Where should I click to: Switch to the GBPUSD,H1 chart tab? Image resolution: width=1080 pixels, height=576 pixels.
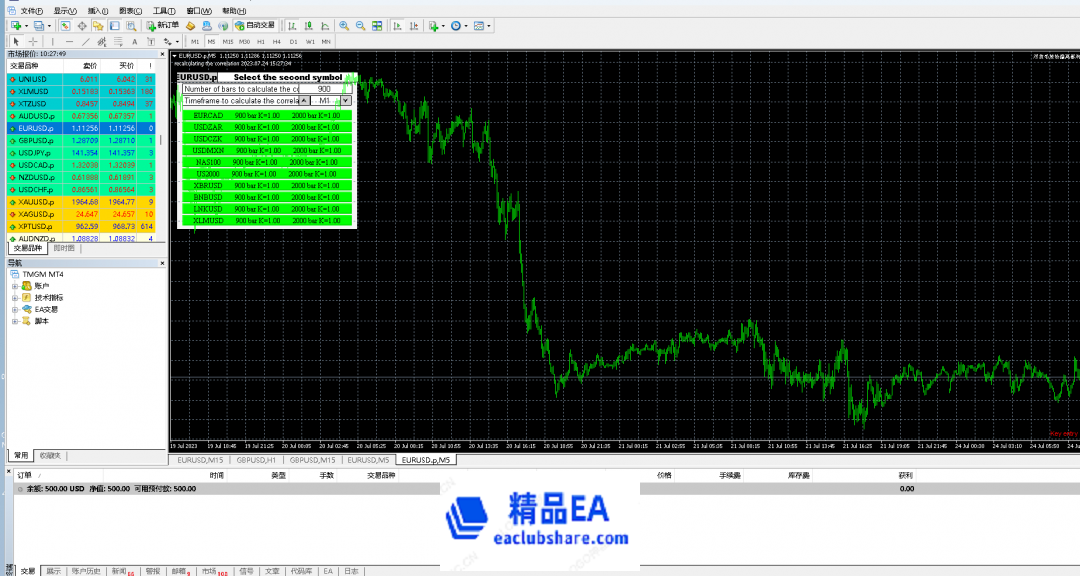click(256, 460)
